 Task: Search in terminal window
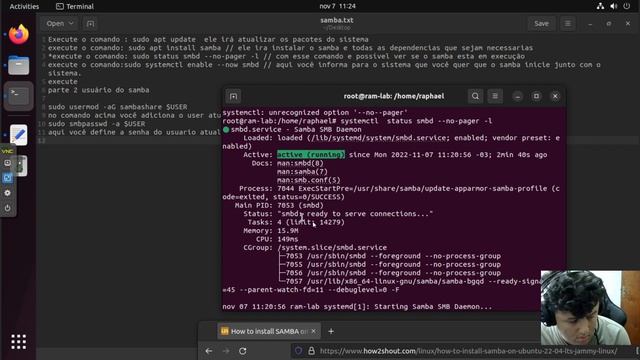[476, 96]
